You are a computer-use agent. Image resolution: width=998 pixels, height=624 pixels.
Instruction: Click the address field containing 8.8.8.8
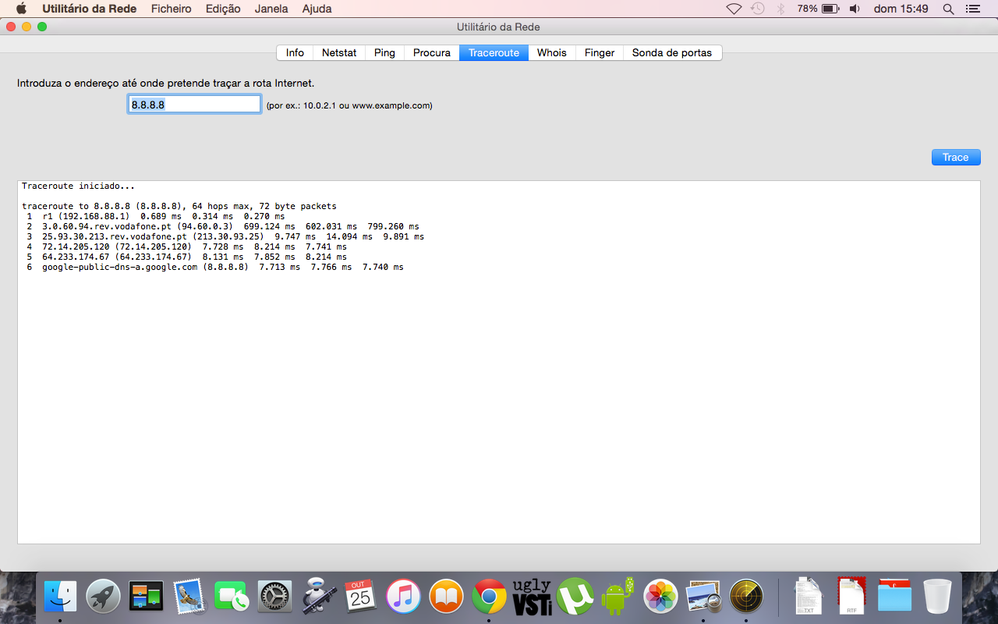[x=194, y=104]
